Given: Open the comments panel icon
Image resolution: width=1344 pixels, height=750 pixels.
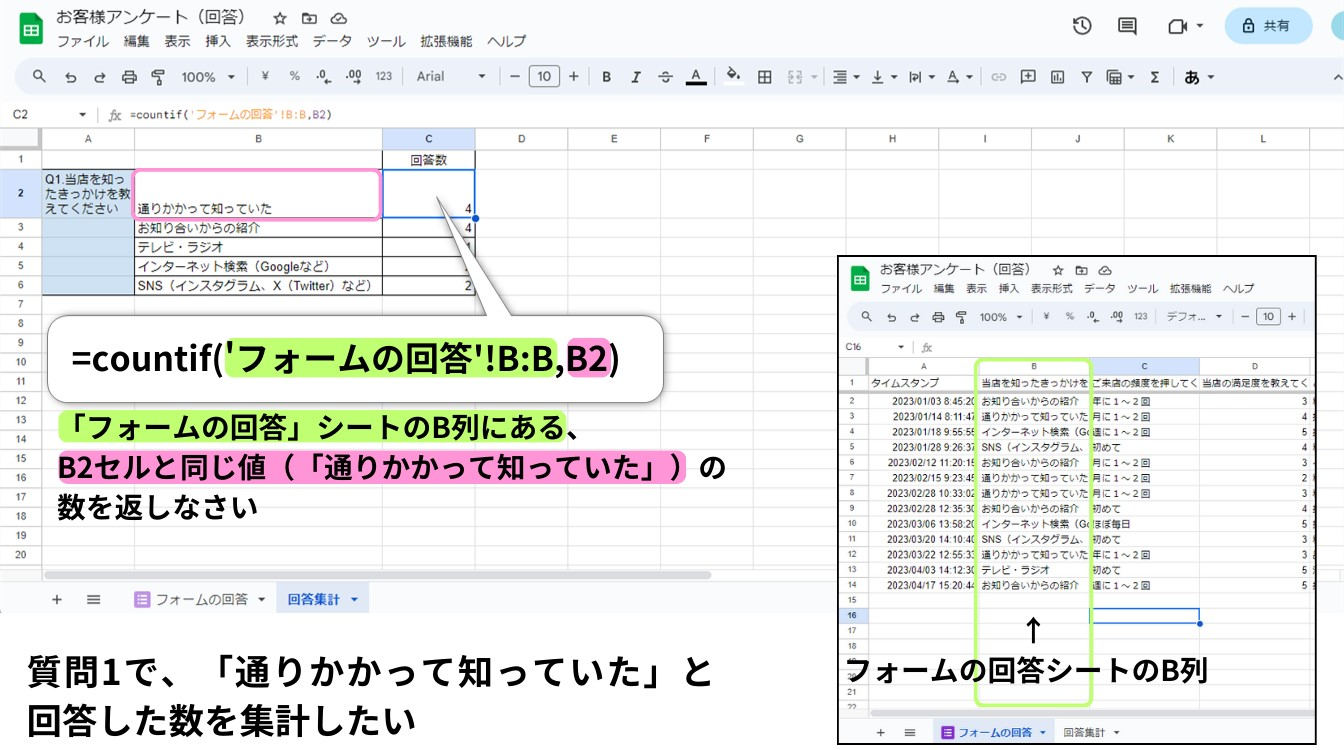Looking at the screenshot, I should coord(1127,26).
